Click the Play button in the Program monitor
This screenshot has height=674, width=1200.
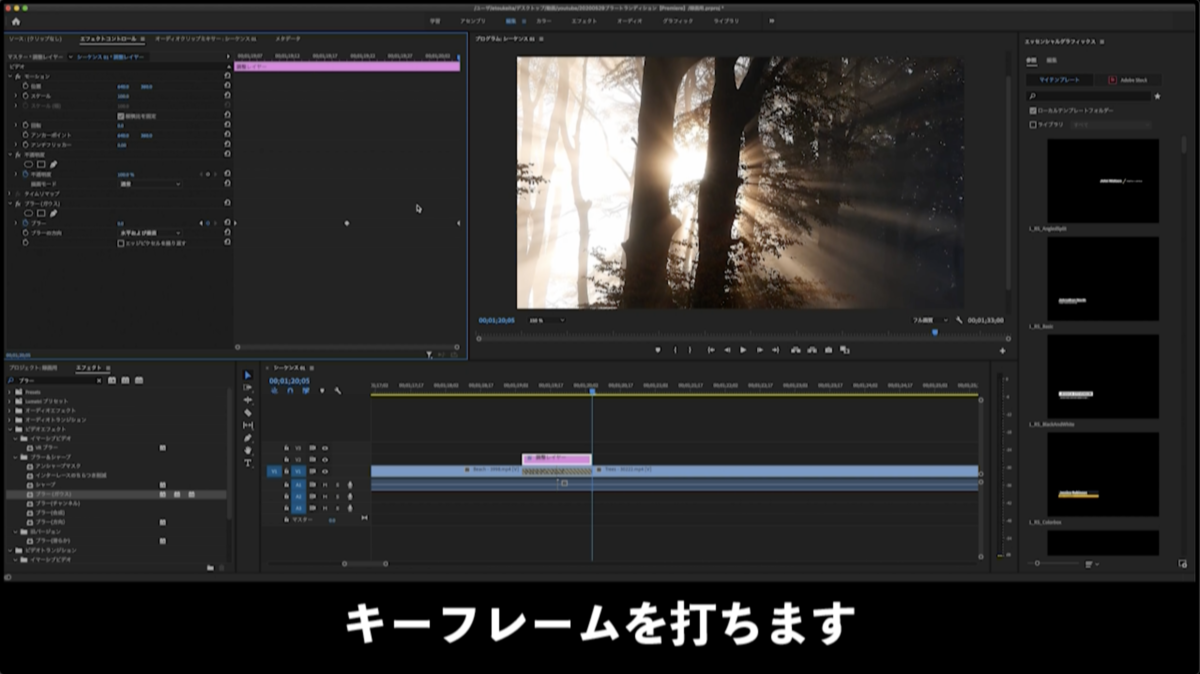point(743,350)
